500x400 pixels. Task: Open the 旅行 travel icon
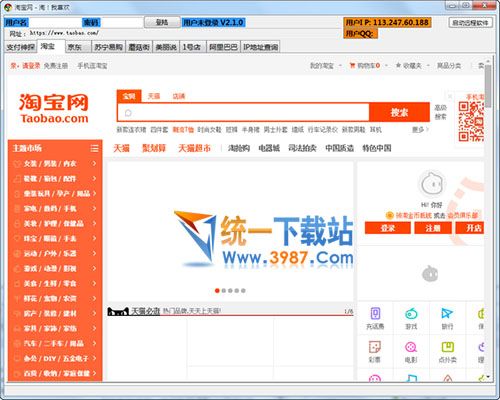(447, 314)
